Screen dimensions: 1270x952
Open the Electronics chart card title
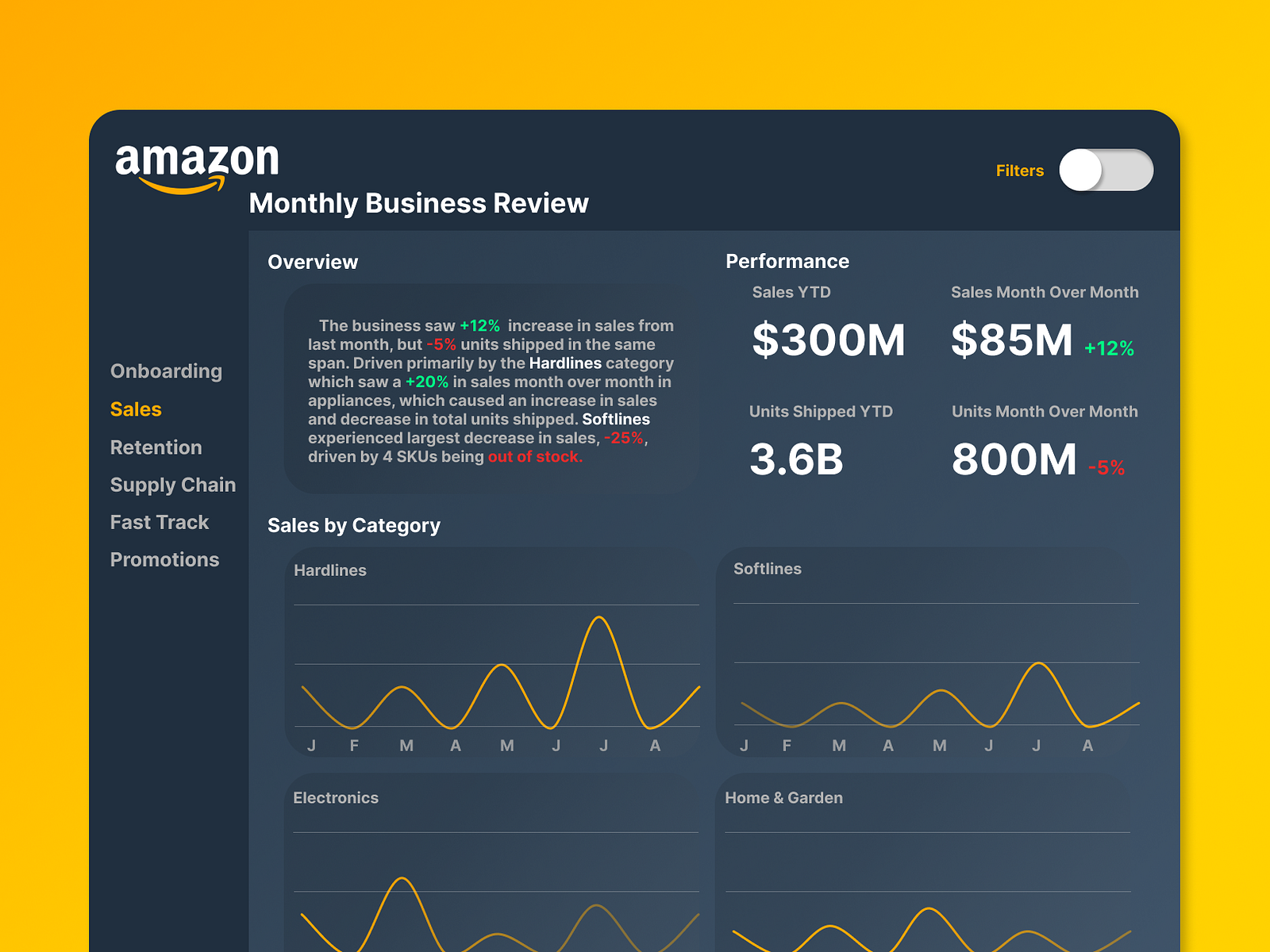(336, 798)
